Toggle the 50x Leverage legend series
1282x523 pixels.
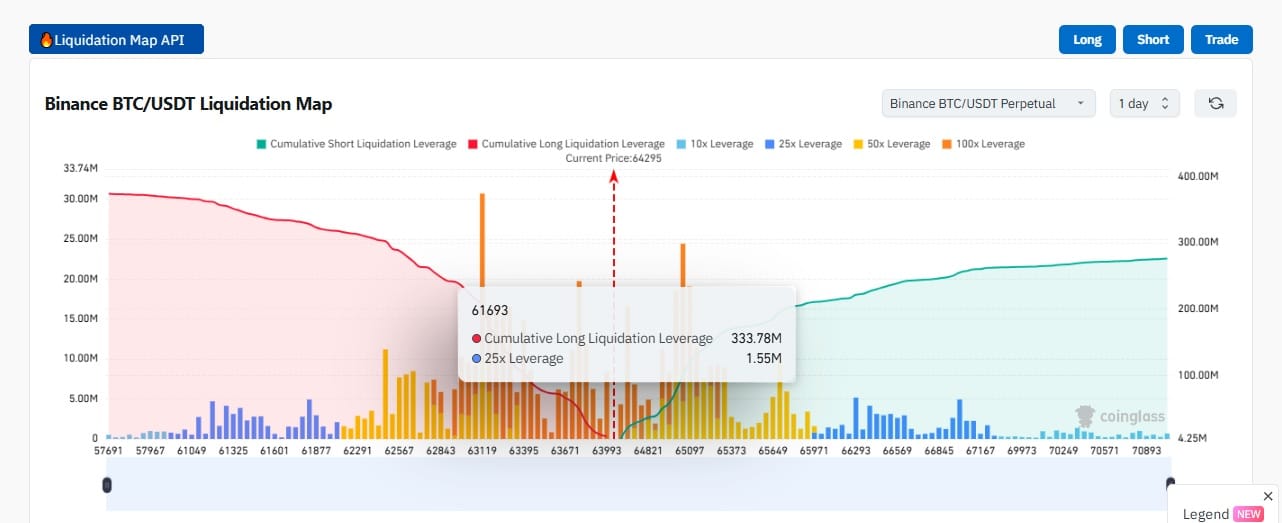click(891, 144)
